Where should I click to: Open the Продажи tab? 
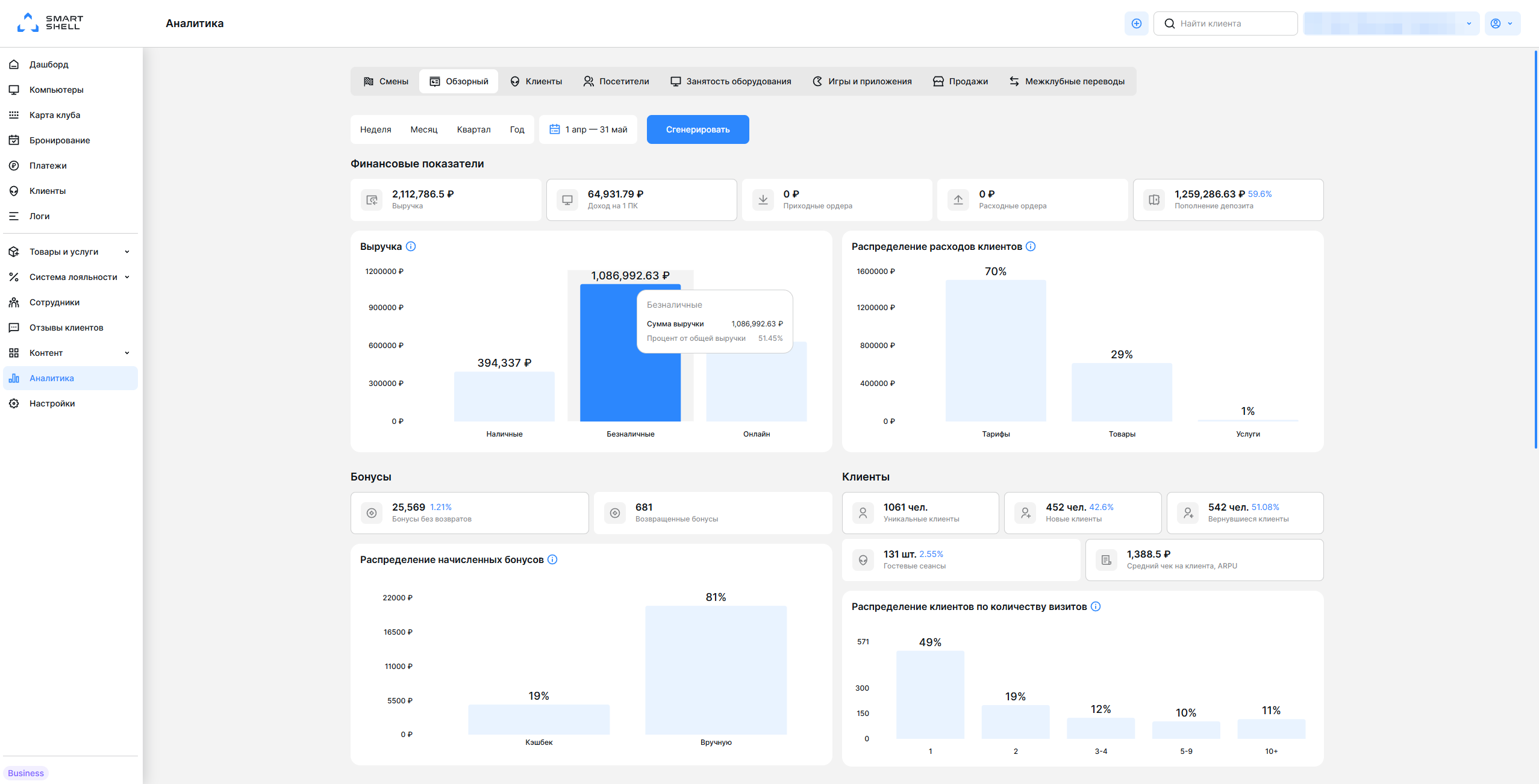pyautogui.click(x=960, y=81)
